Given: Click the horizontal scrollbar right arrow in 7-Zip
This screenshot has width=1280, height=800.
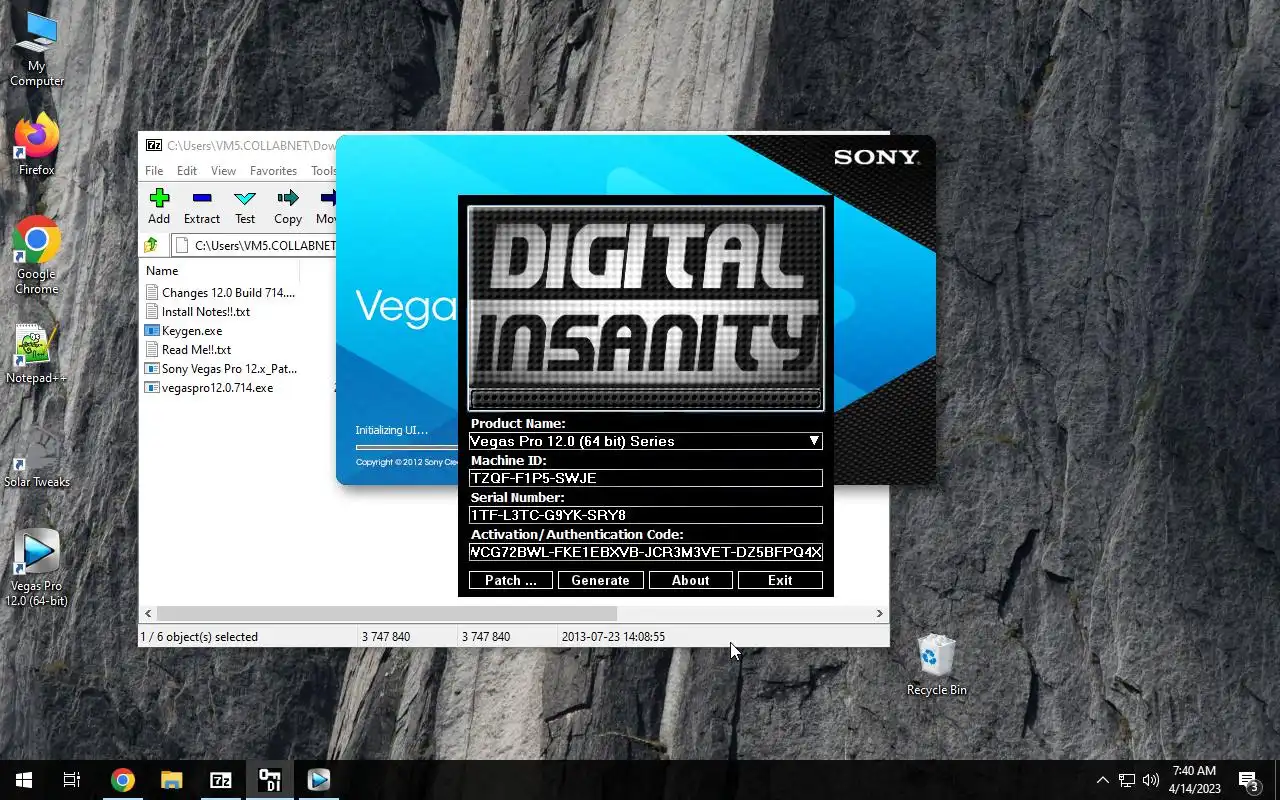Looking at the screenshot, I should [880, 613].
